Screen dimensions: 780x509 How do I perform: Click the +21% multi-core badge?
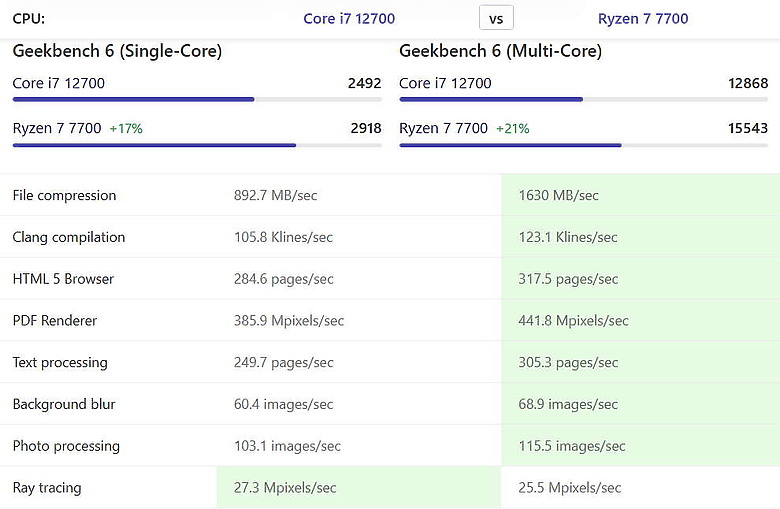point(512,129)
